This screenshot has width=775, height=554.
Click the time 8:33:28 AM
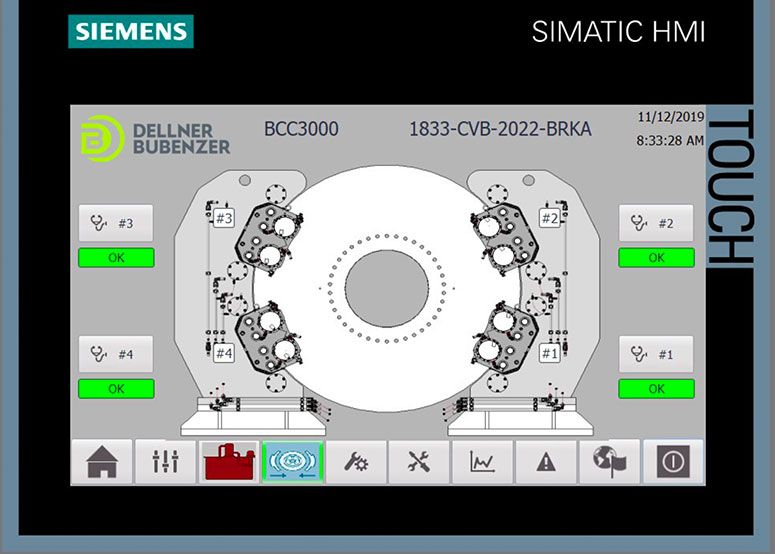coord(670,141)
